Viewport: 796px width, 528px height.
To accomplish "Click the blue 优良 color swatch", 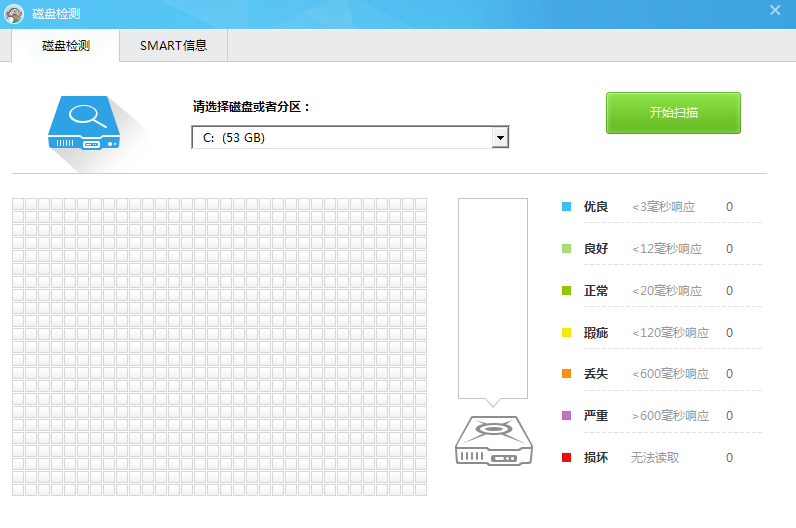I will 567,207.
